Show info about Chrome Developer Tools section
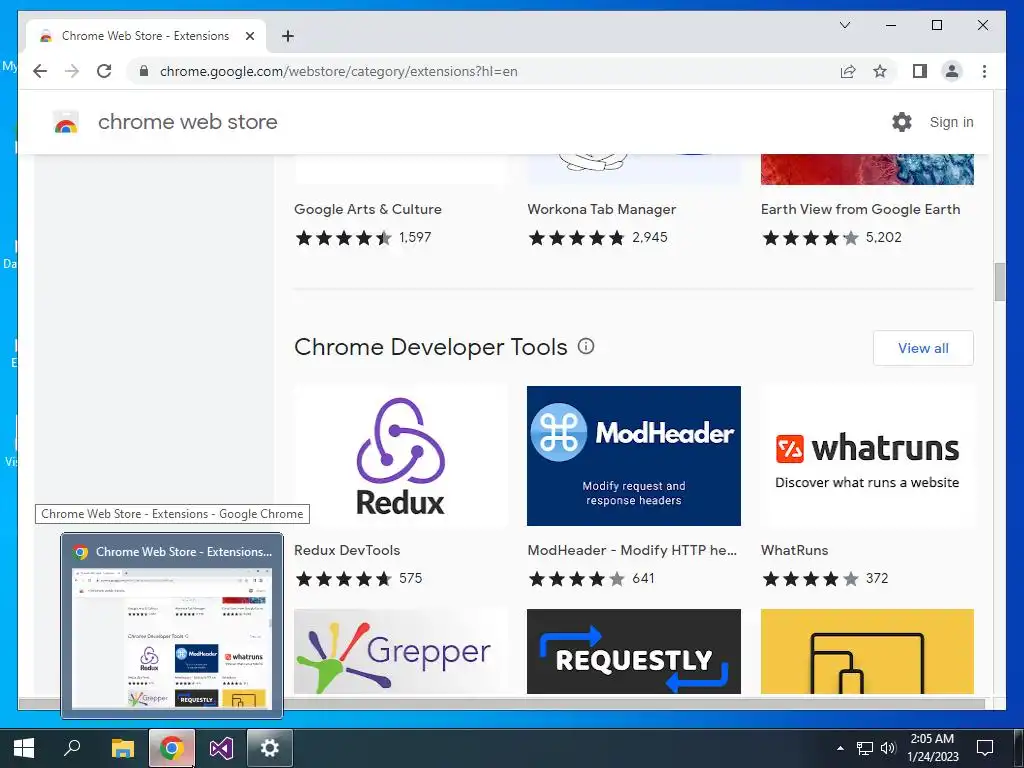The height and width of the screenshot is (768, 1024). pyautogui.click(x=586, y=346)
